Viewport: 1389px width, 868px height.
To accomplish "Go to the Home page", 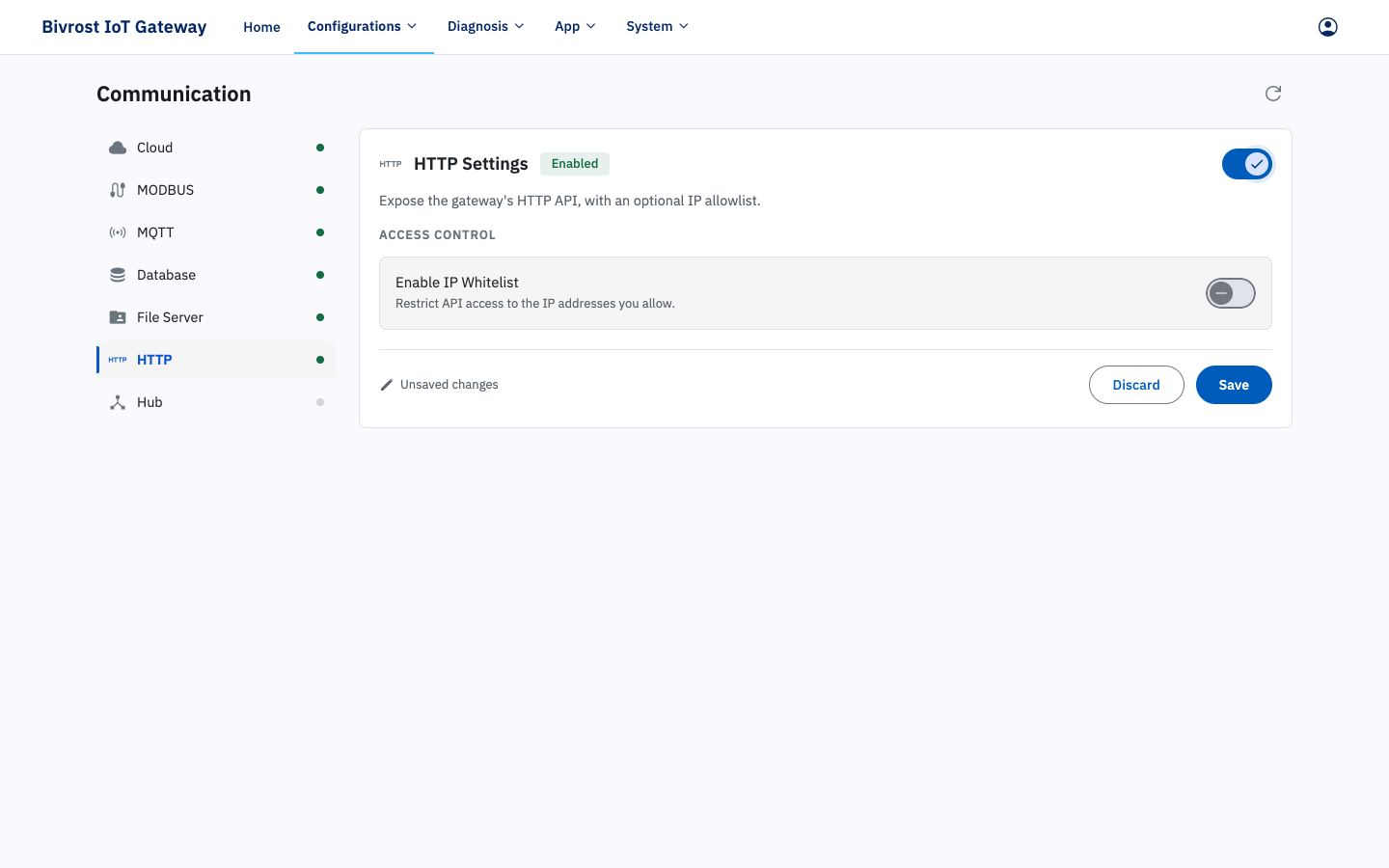I will coord(261,27).
